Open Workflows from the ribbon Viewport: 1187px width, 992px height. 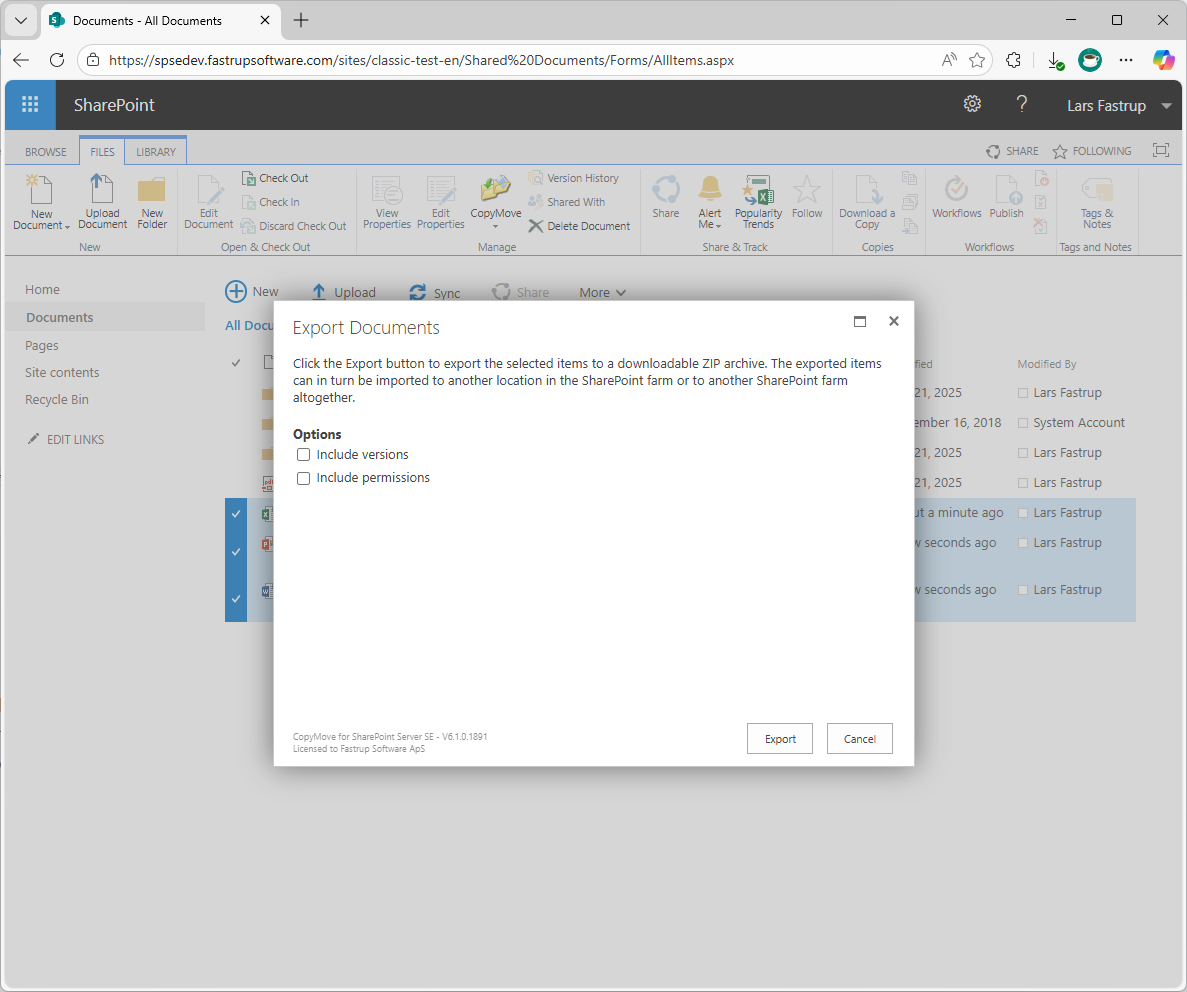click(956, 200)
